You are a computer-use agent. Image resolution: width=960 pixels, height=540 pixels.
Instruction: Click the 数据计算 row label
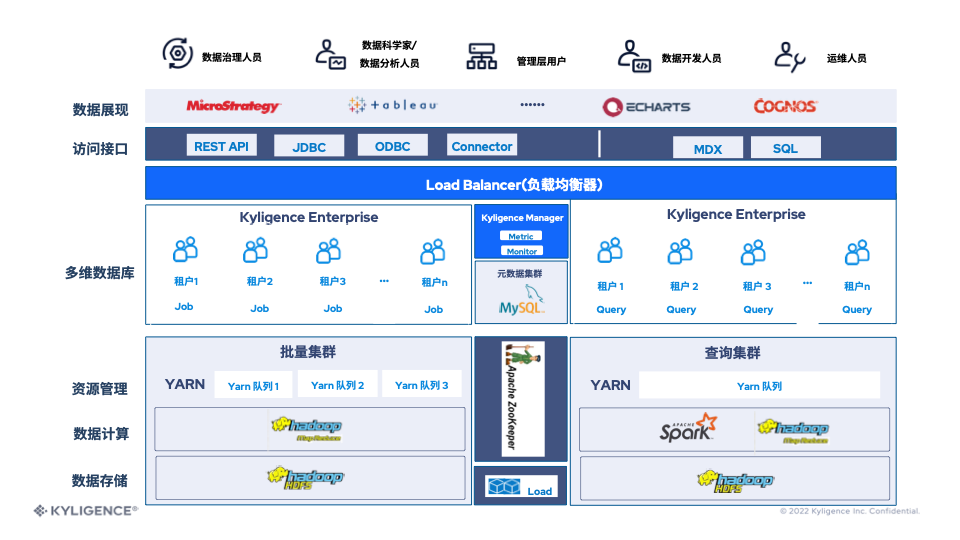pyautogui.click(x=101, y=433)
